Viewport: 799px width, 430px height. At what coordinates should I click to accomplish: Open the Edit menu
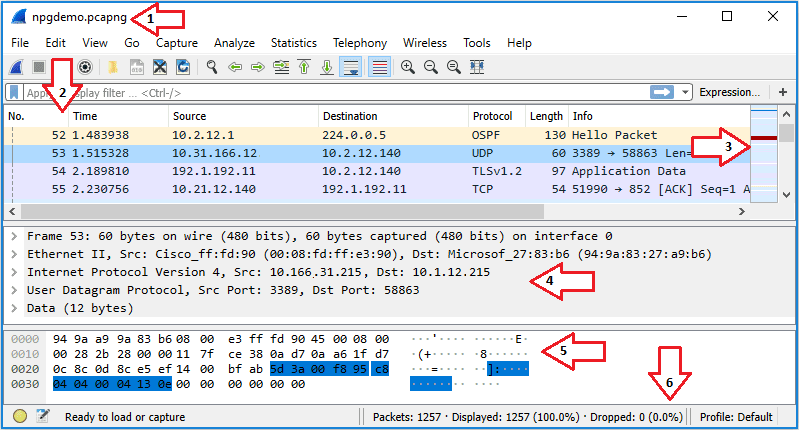coord(55,43)
